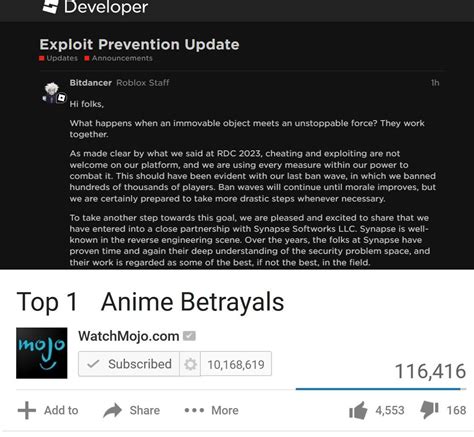Open the WatchMojo channel thumbnail
Screen dimensions: 474x437
pos(42,353)
